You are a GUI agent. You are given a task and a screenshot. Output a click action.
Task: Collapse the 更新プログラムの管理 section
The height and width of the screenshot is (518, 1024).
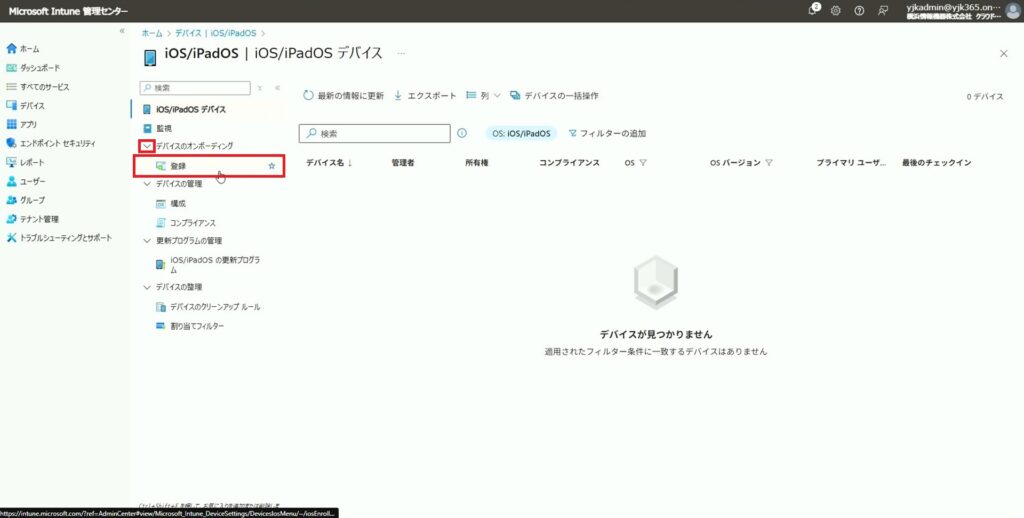point(147,241)
